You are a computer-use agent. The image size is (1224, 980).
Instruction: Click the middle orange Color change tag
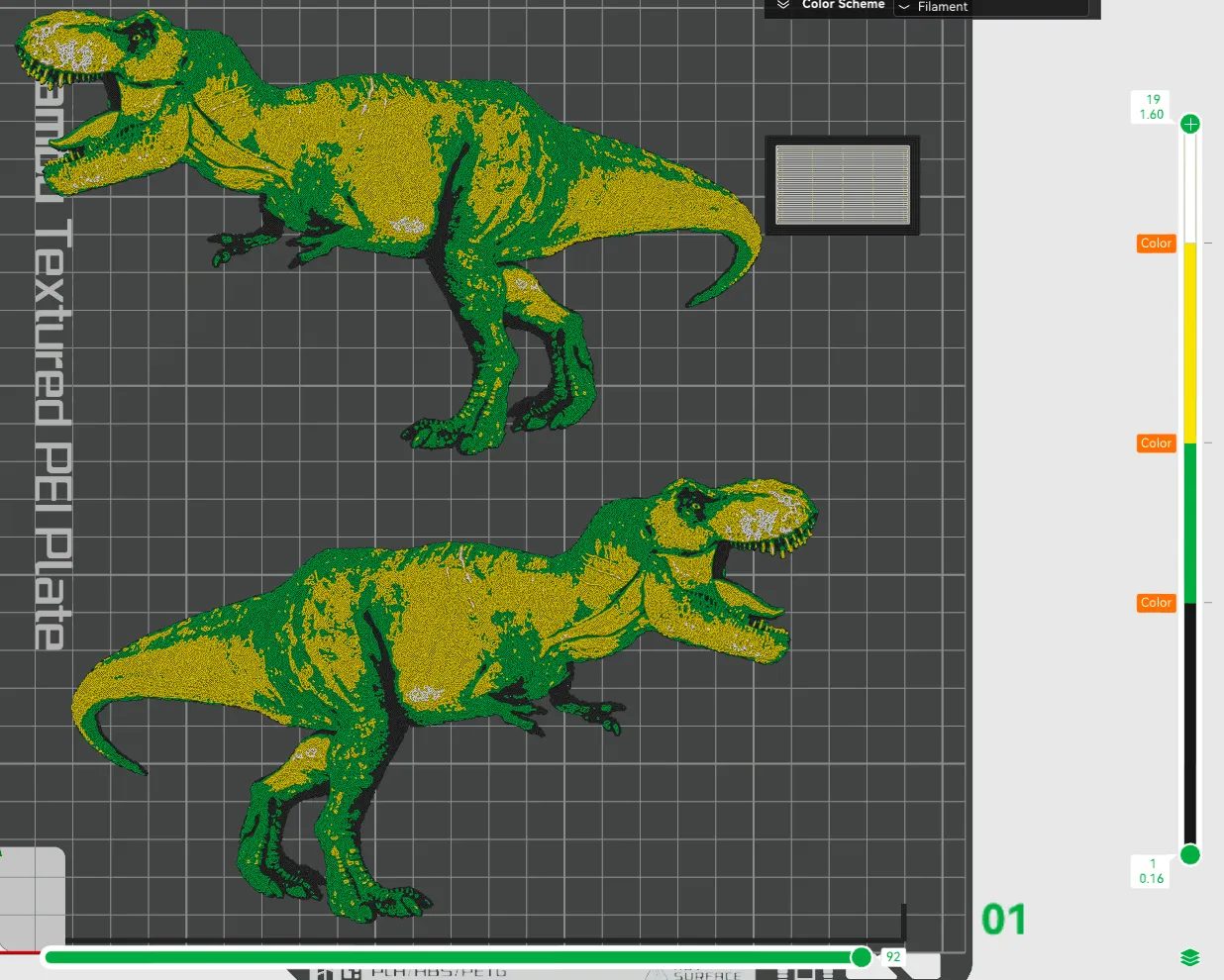click(x=1156, y=443)
